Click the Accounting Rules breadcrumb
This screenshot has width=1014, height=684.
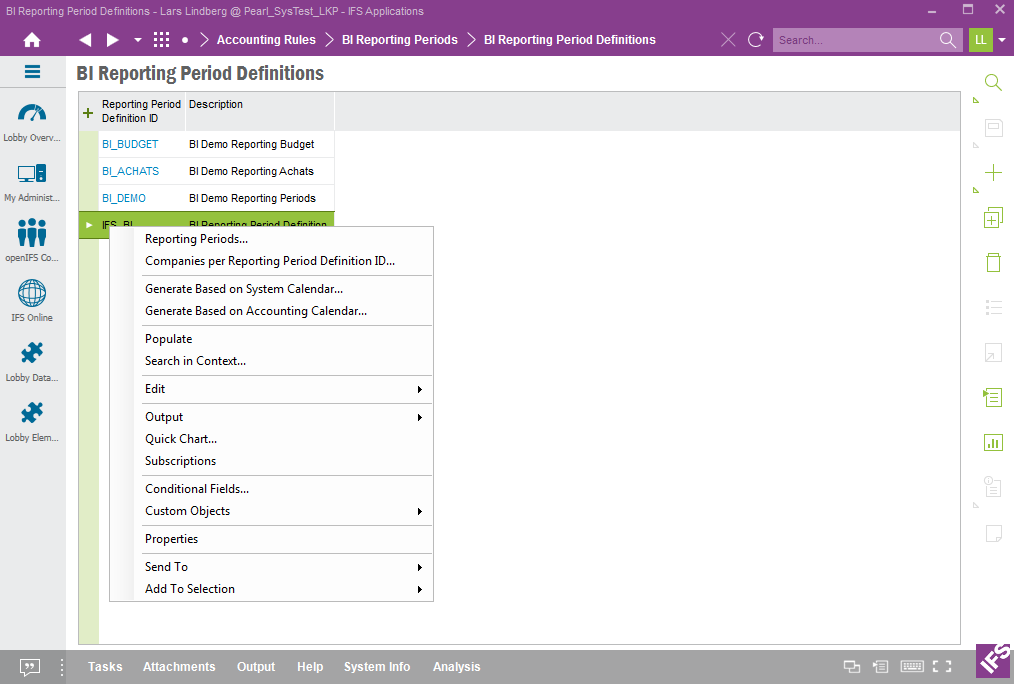(266, 40)
